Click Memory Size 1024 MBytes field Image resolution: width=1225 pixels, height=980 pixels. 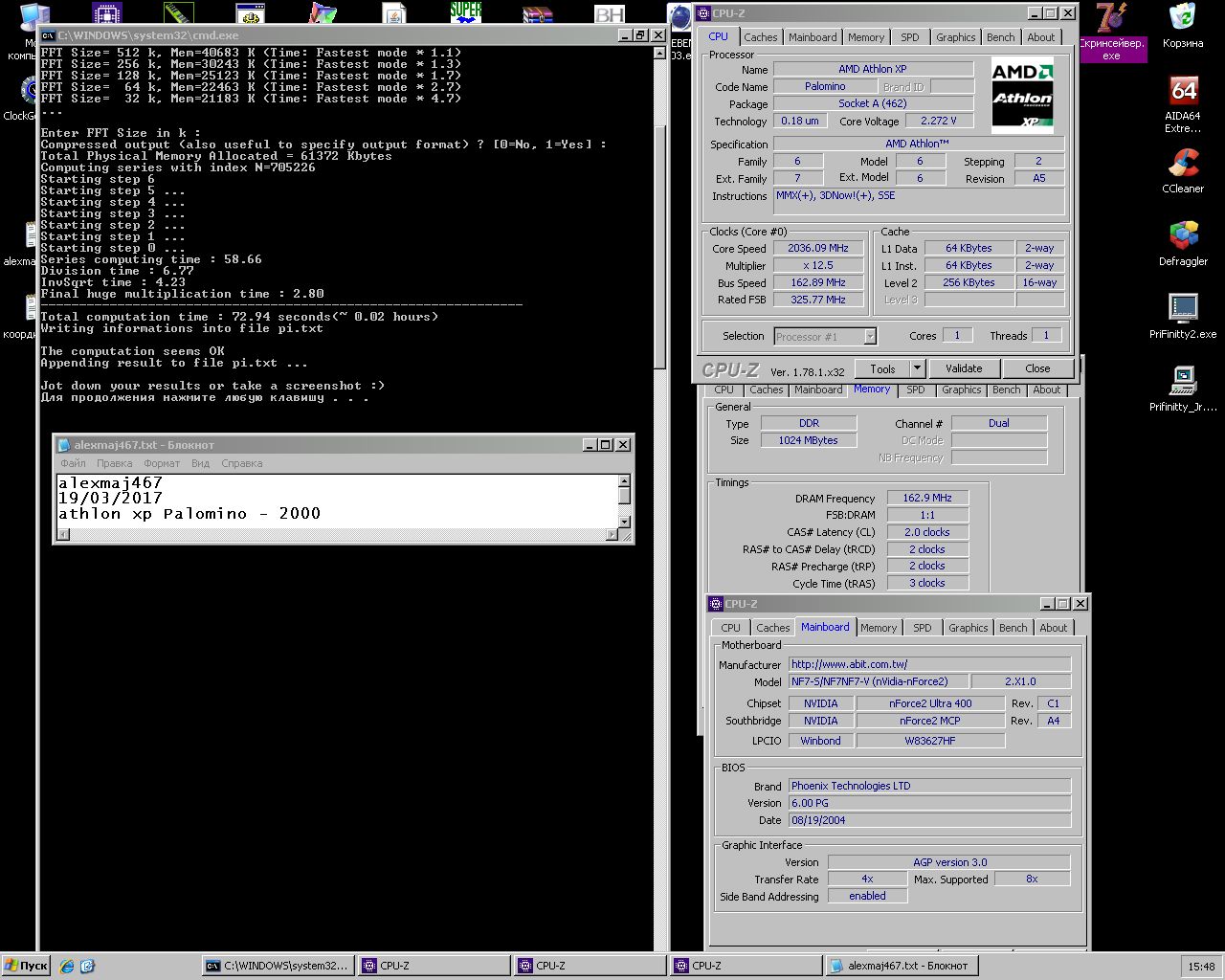(809, 440)
